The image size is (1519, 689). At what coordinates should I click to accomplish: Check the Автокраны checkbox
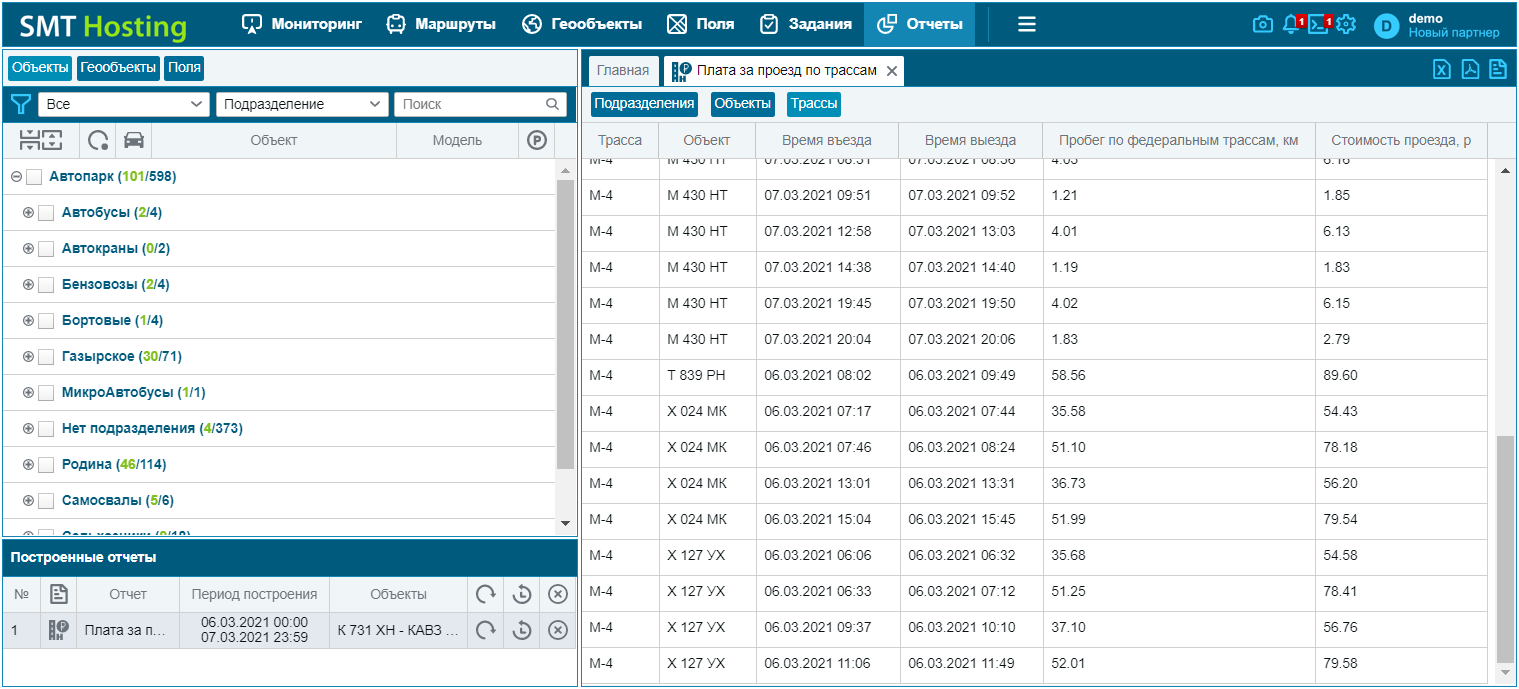coord(46,249)
